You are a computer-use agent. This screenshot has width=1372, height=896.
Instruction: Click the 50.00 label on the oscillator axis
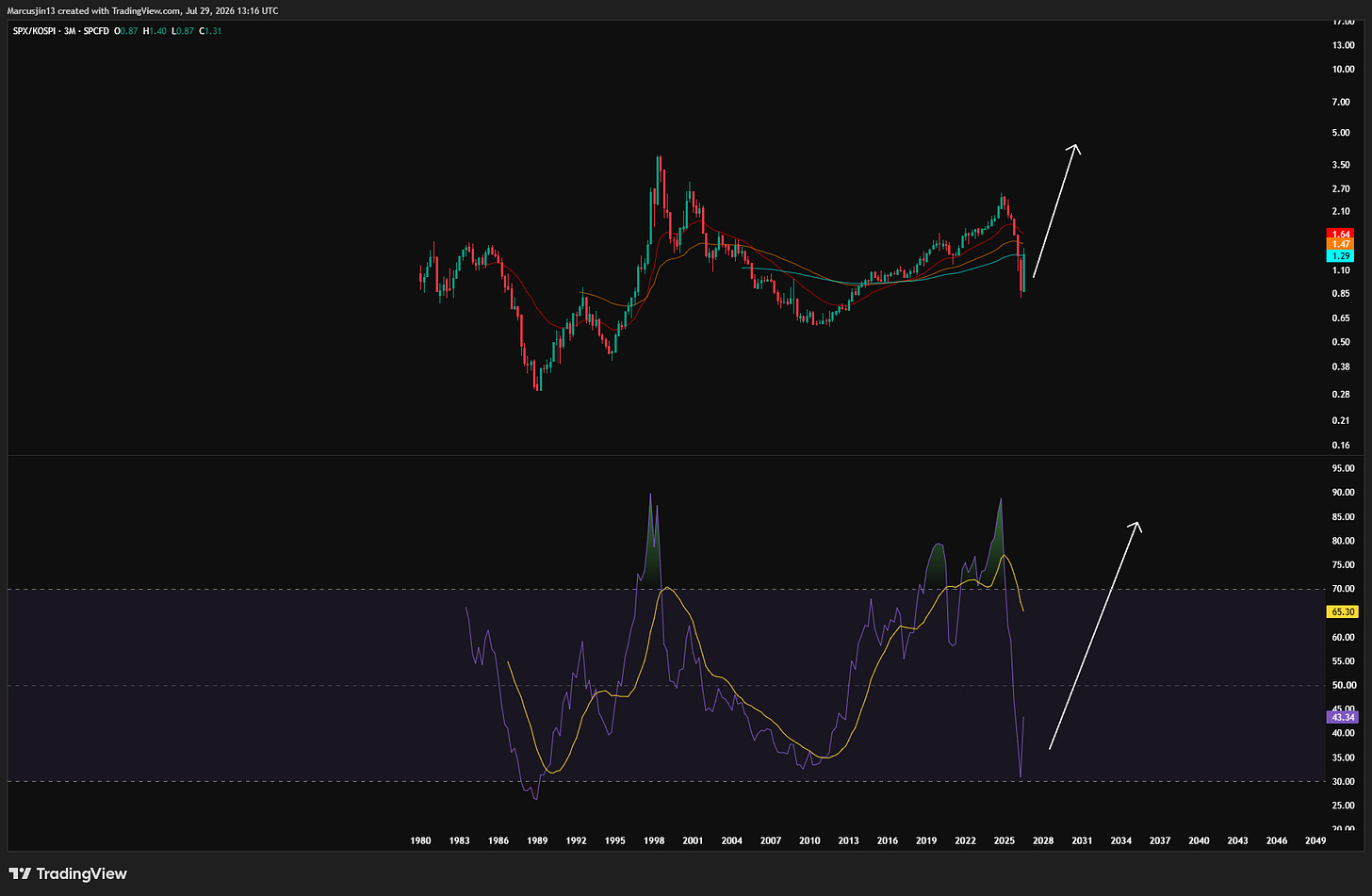coord(1343,685)
